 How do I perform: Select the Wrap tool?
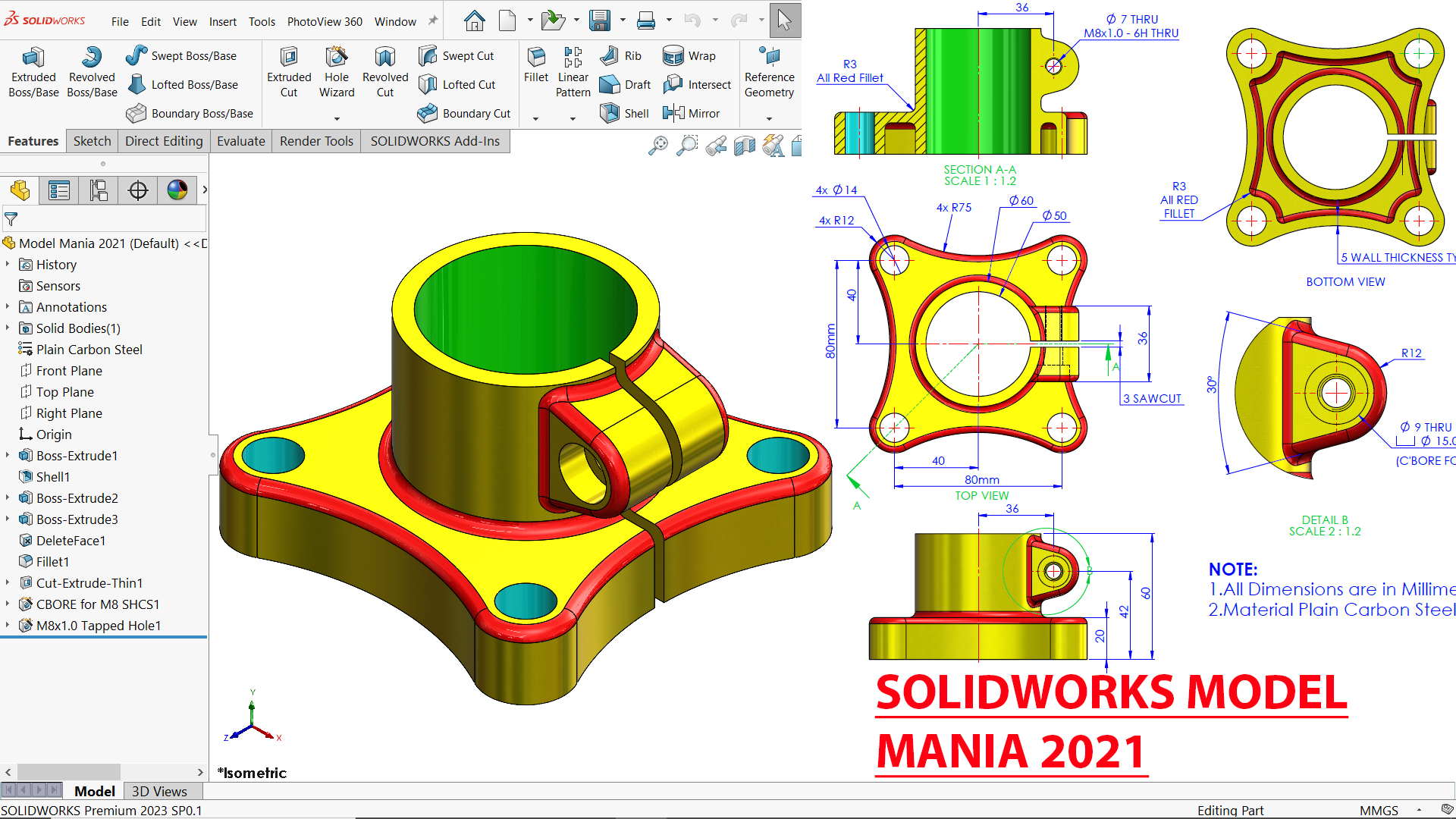[x=689, y=55]
